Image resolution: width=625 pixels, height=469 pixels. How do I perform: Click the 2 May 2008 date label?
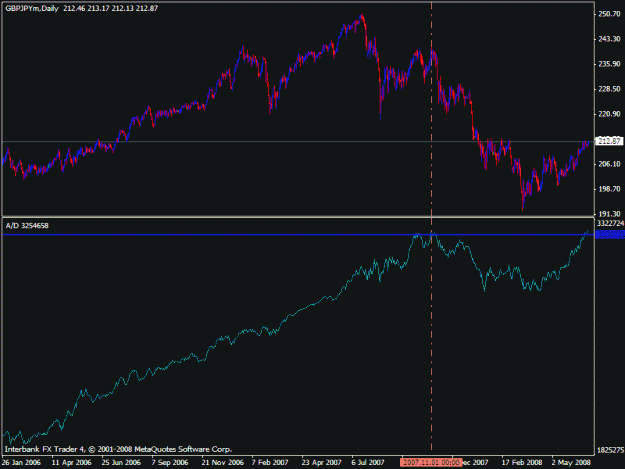click(x=571, y=462)
